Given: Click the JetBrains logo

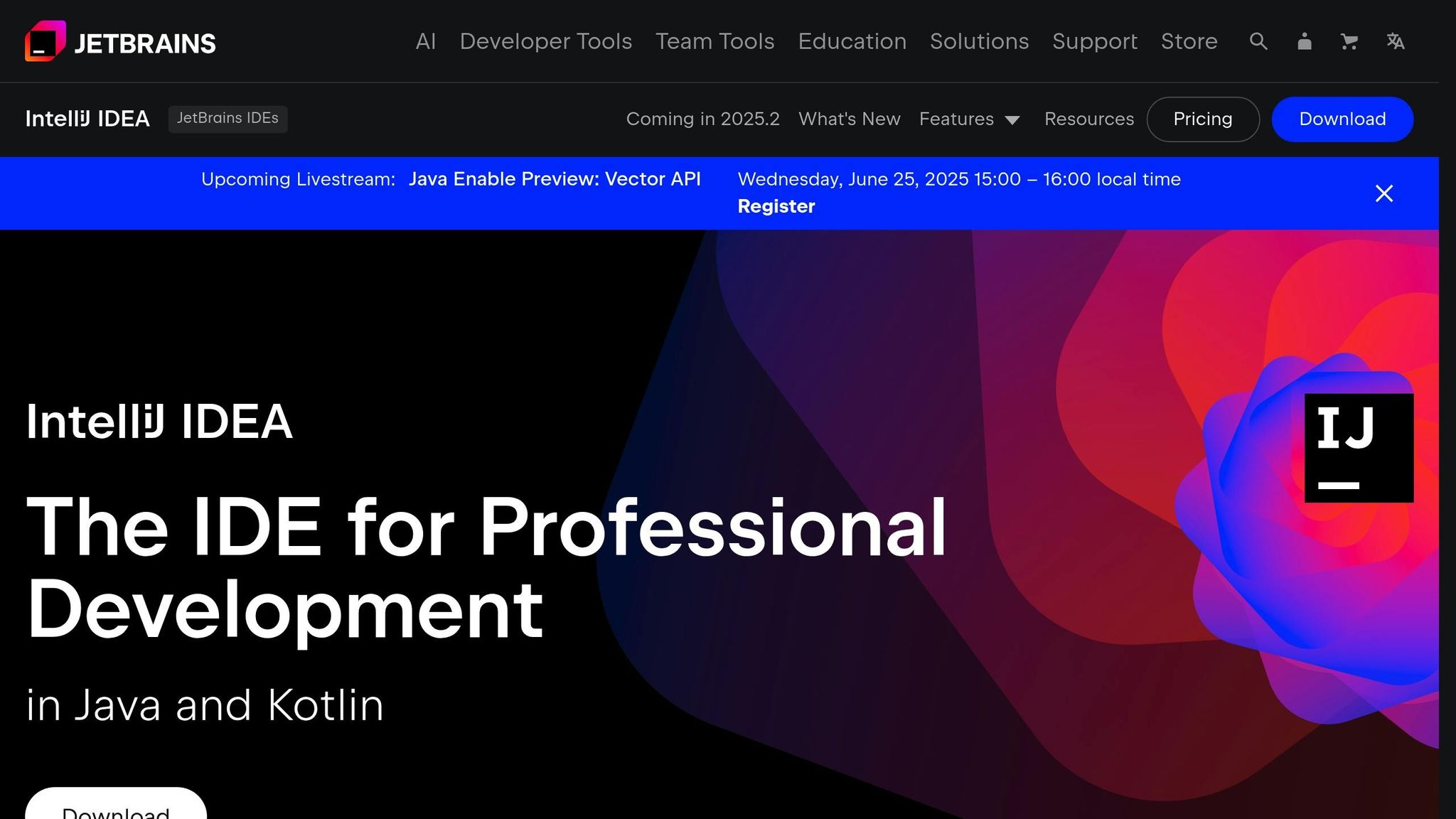Looking at the screenshot, I should click(120, 41).
